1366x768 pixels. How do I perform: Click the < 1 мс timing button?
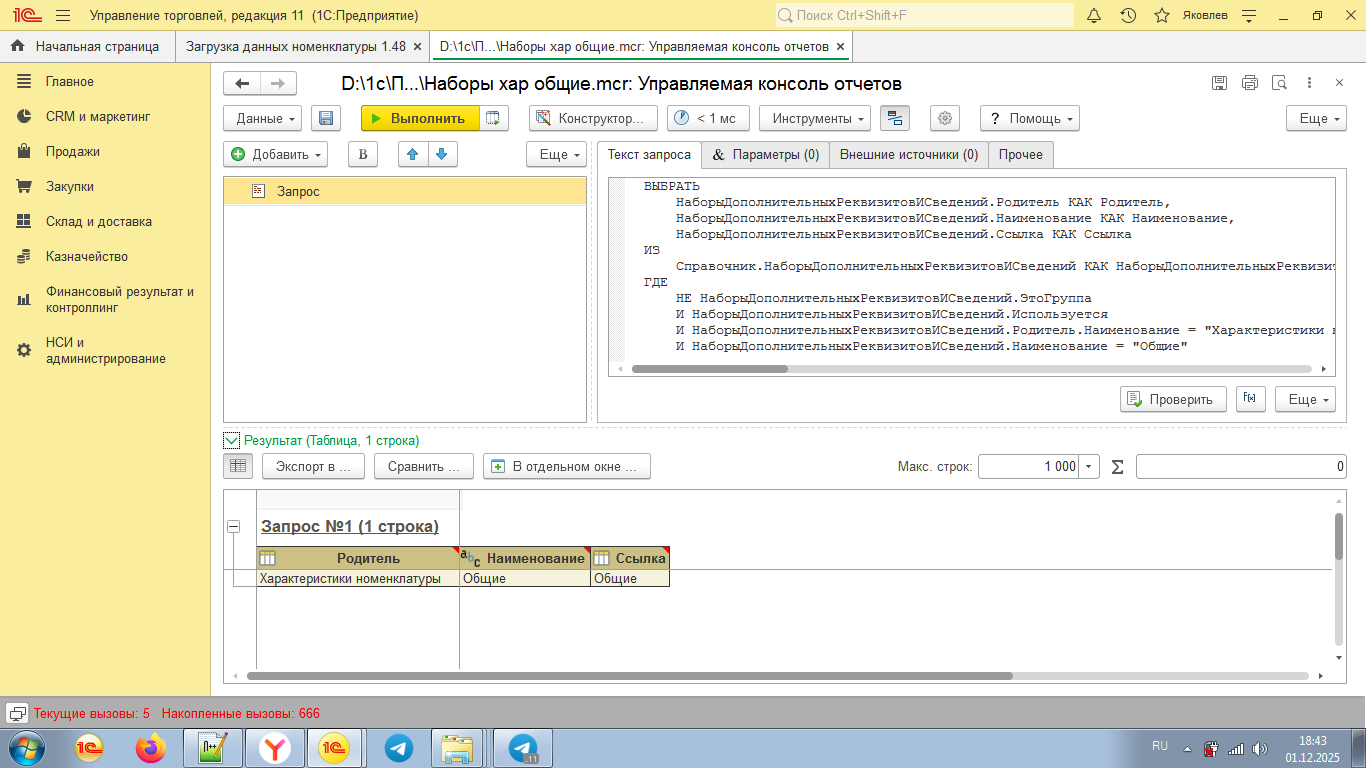click(708, 118)
